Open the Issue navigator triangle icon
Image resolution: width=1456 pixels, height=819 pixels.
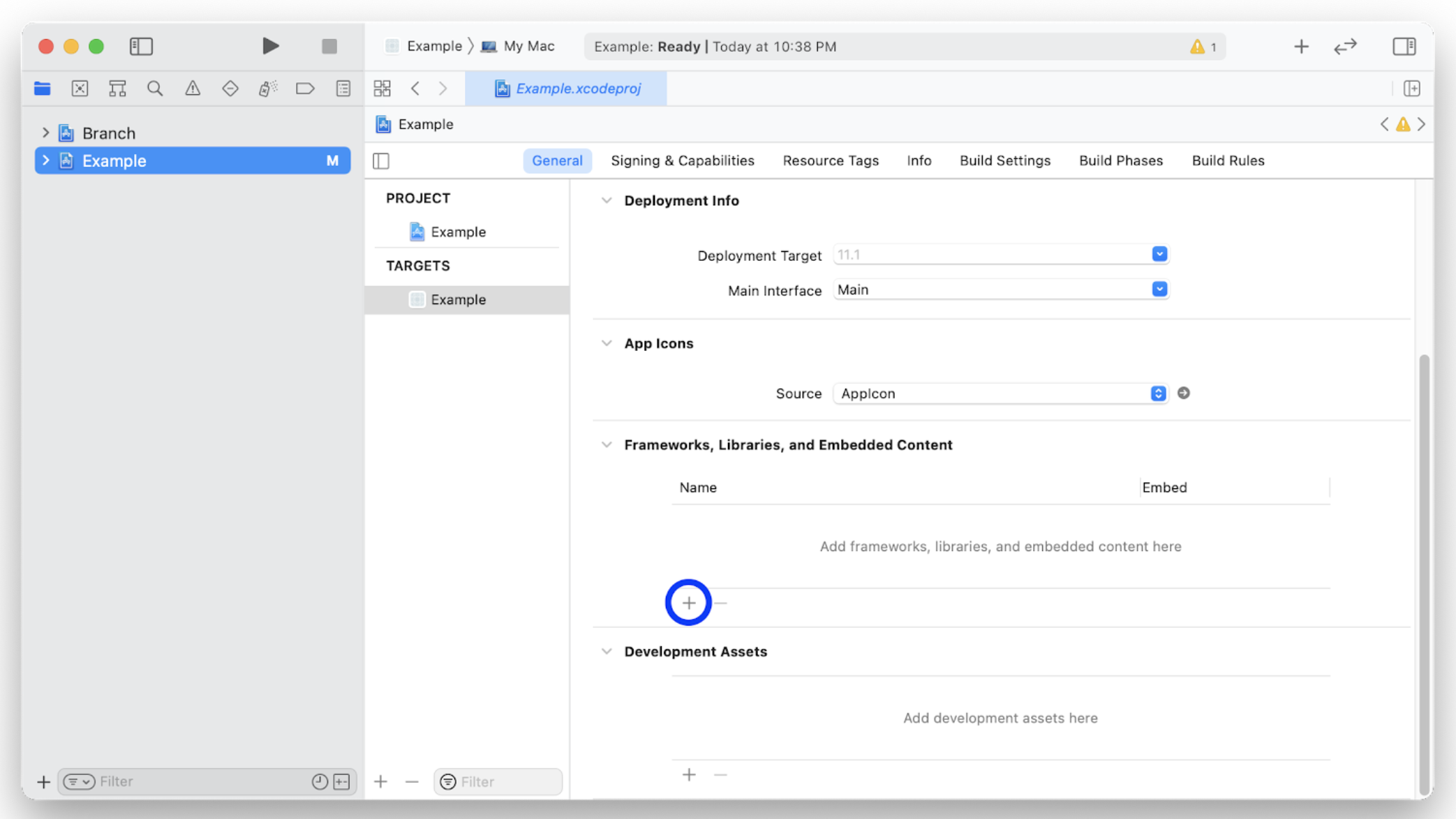(193, 89)
